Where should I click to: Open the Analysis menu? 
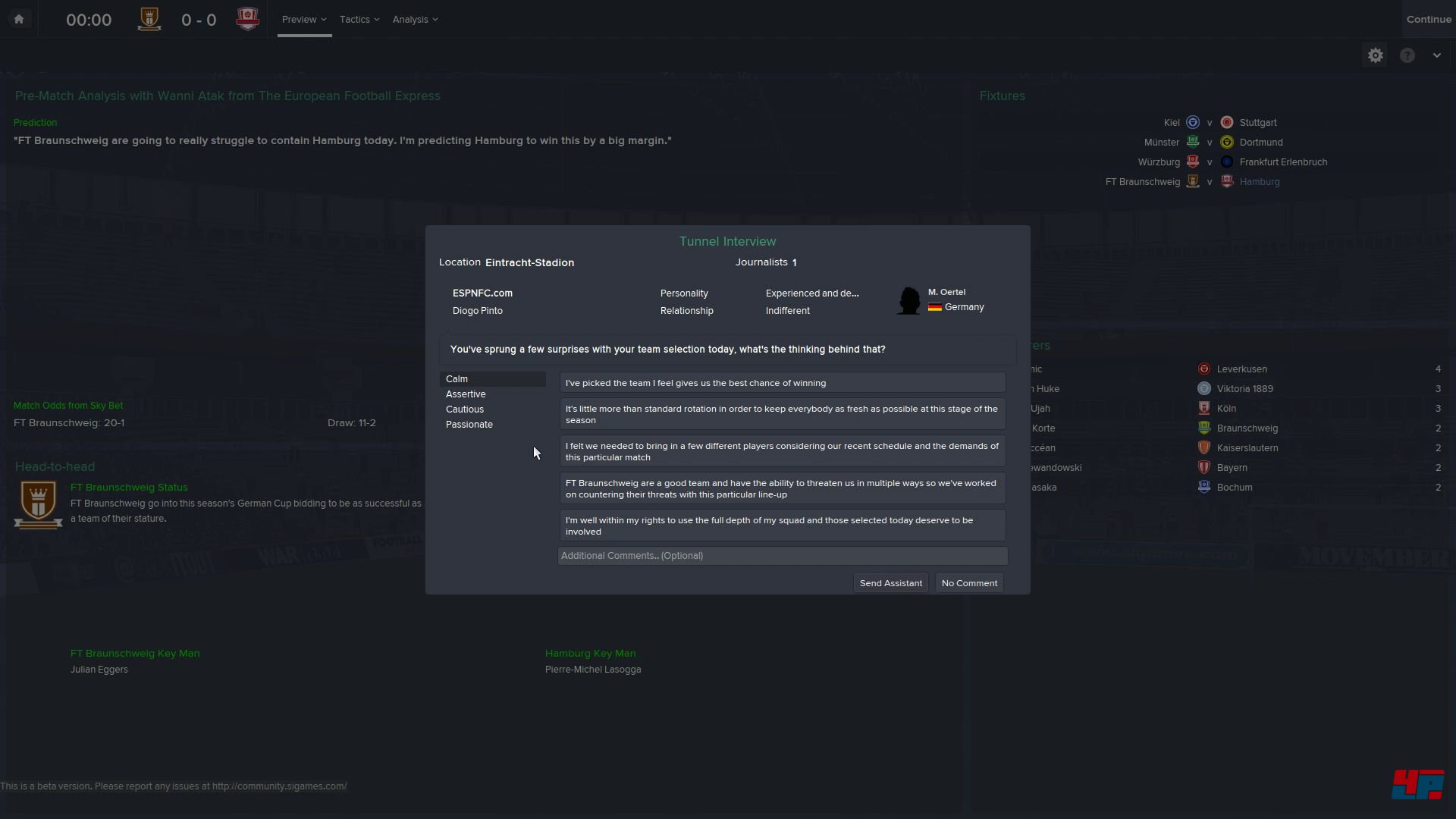pyautogui.click(x=415, y=20)
